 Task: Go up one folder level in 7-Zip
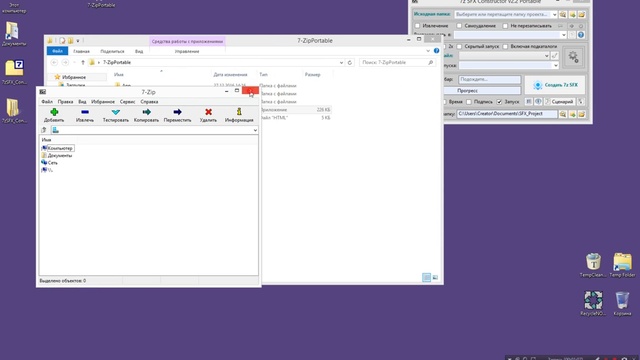point(44,130)
